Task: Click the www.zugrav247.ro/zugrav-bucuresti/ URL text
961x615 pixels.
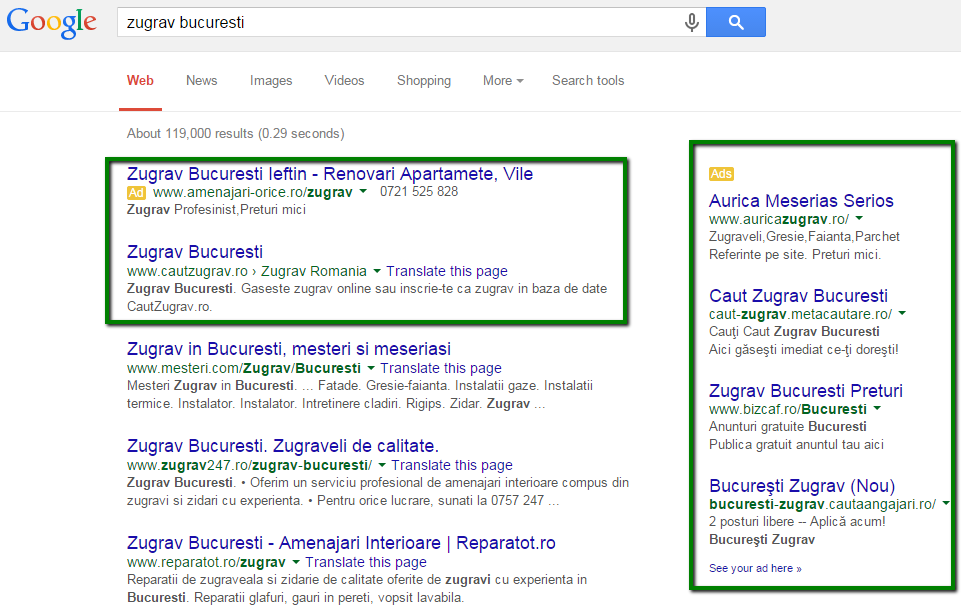Action: pos(249,465)
